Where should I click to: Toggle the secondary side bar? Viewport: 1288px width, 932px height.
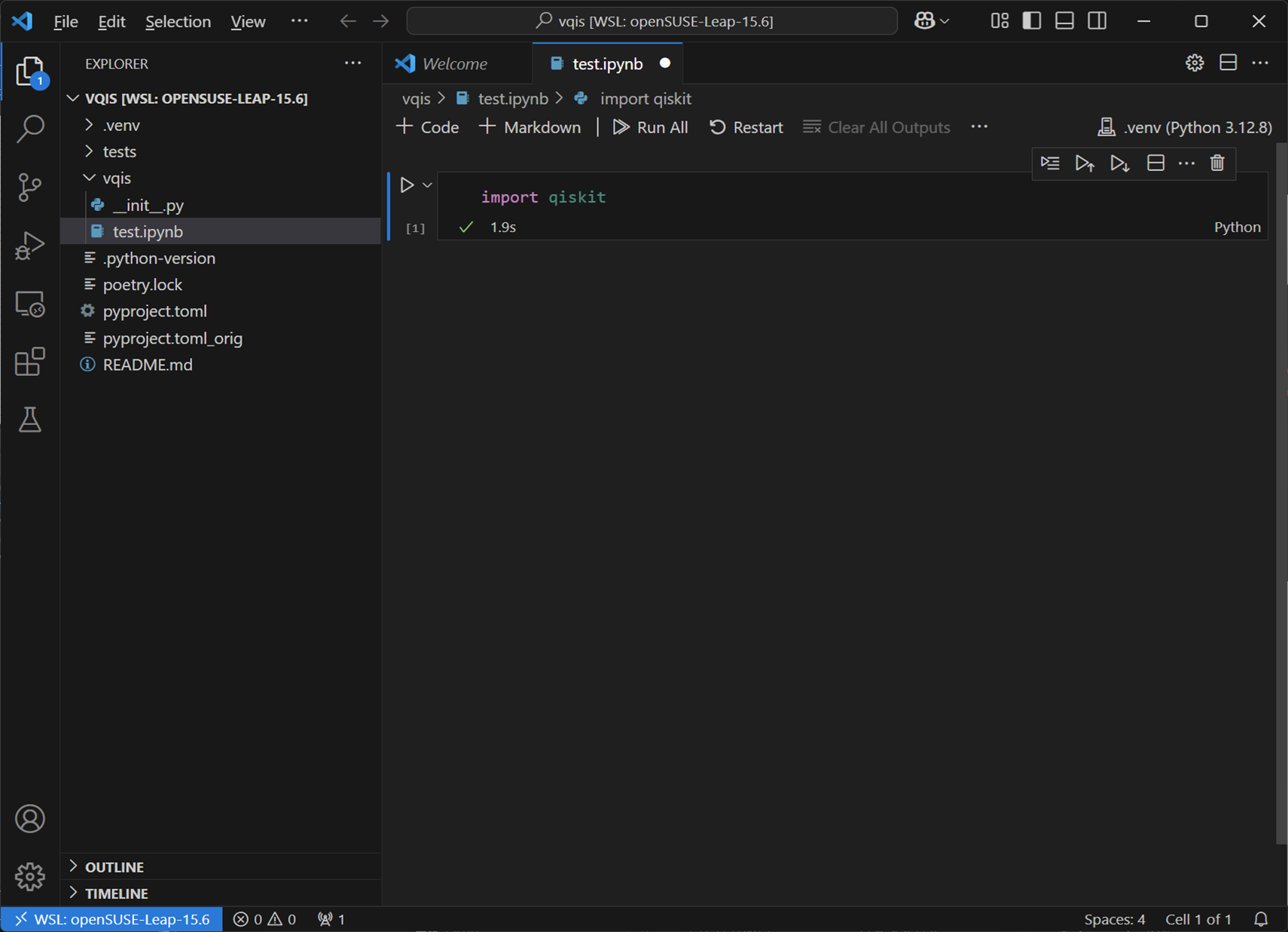1097,21
